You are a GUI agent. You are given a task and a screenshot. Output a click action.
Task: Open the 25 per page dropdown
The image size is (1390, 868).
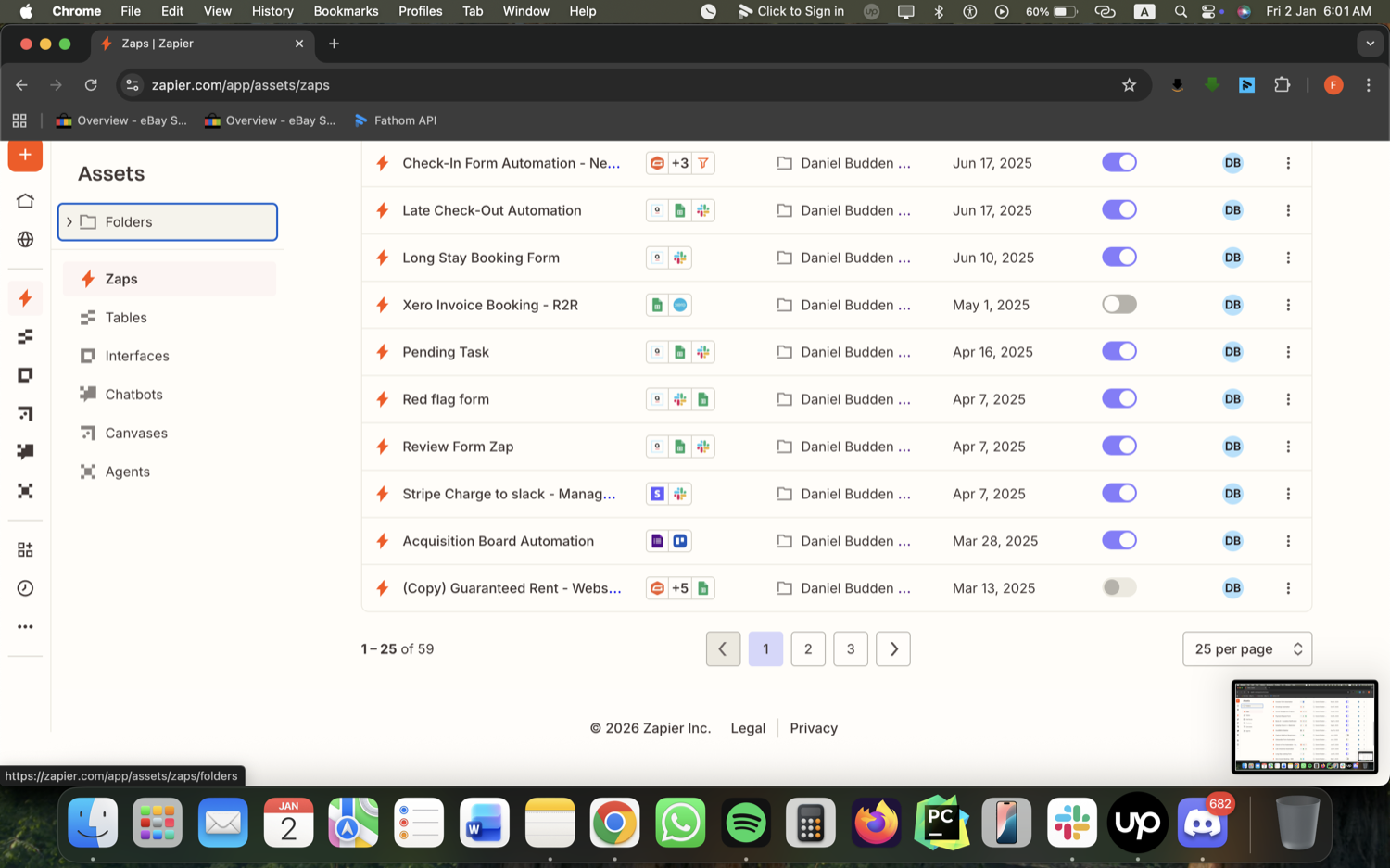point(1247,649)
